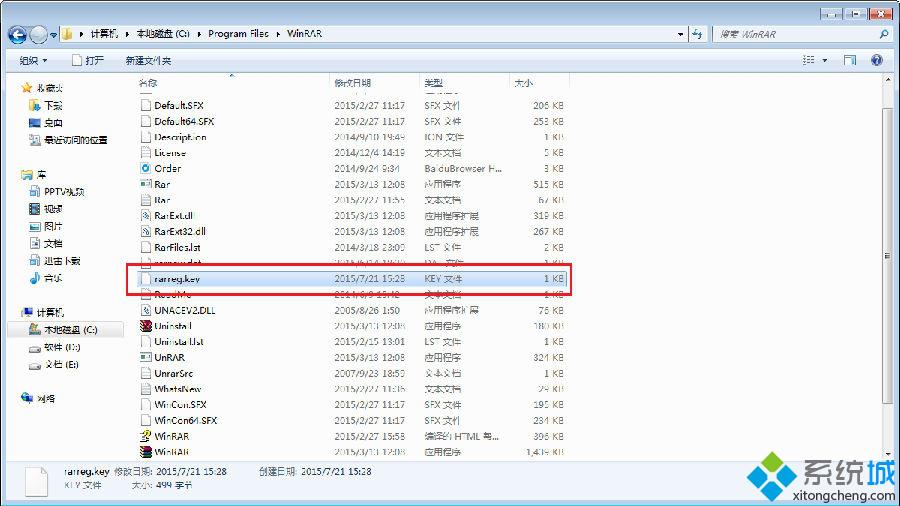
Task: Select the License text file icon
Action: (x=146, y=153)
